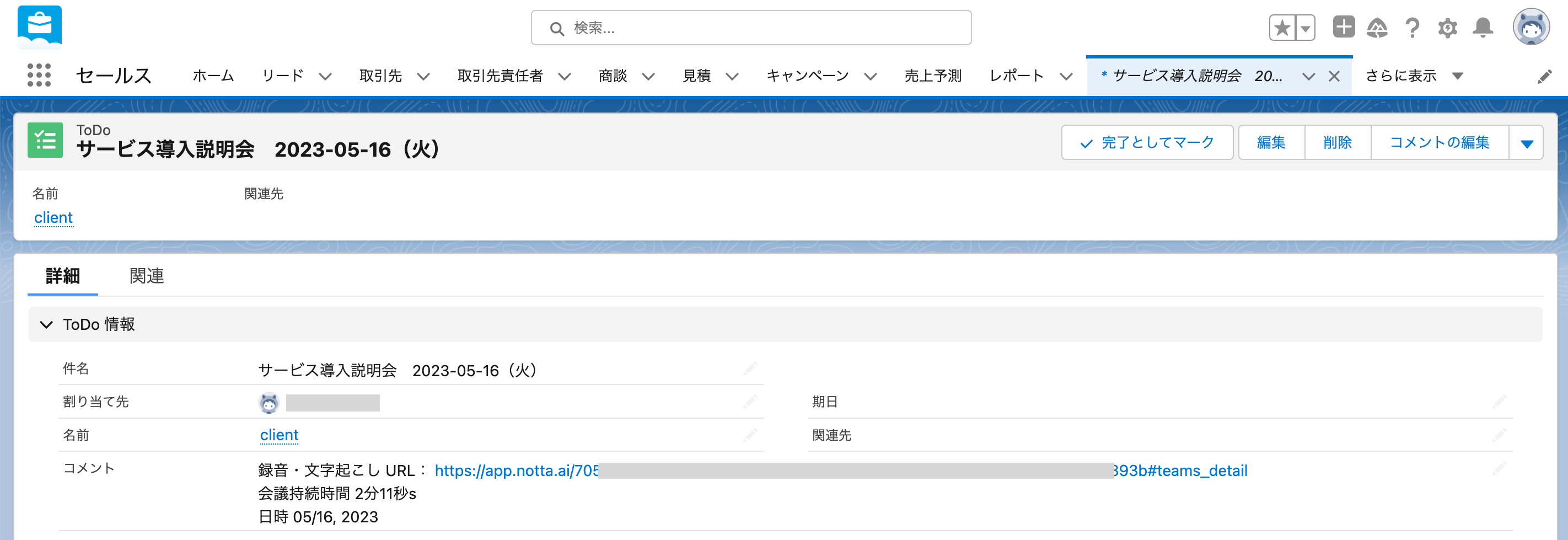Open the Trailhead guidance icon
This screenshot has width=1568, height=540.
[1377, 28]
